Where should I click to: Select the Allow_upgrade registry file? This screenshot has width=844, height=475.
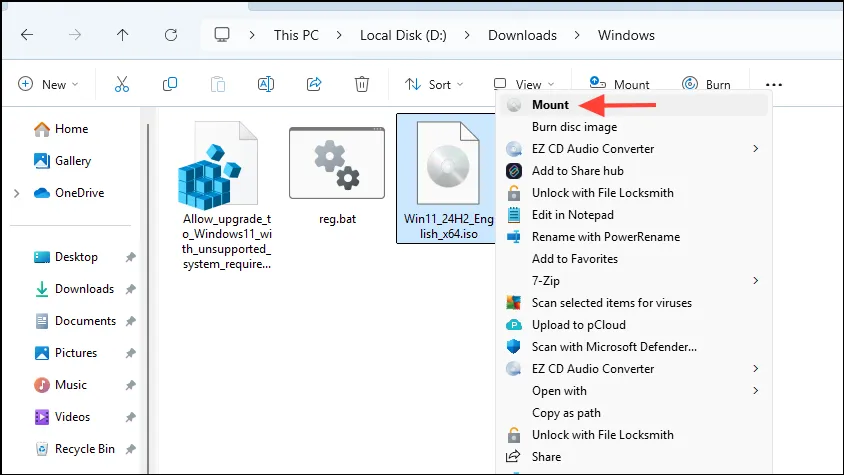[x=226, y=196]
